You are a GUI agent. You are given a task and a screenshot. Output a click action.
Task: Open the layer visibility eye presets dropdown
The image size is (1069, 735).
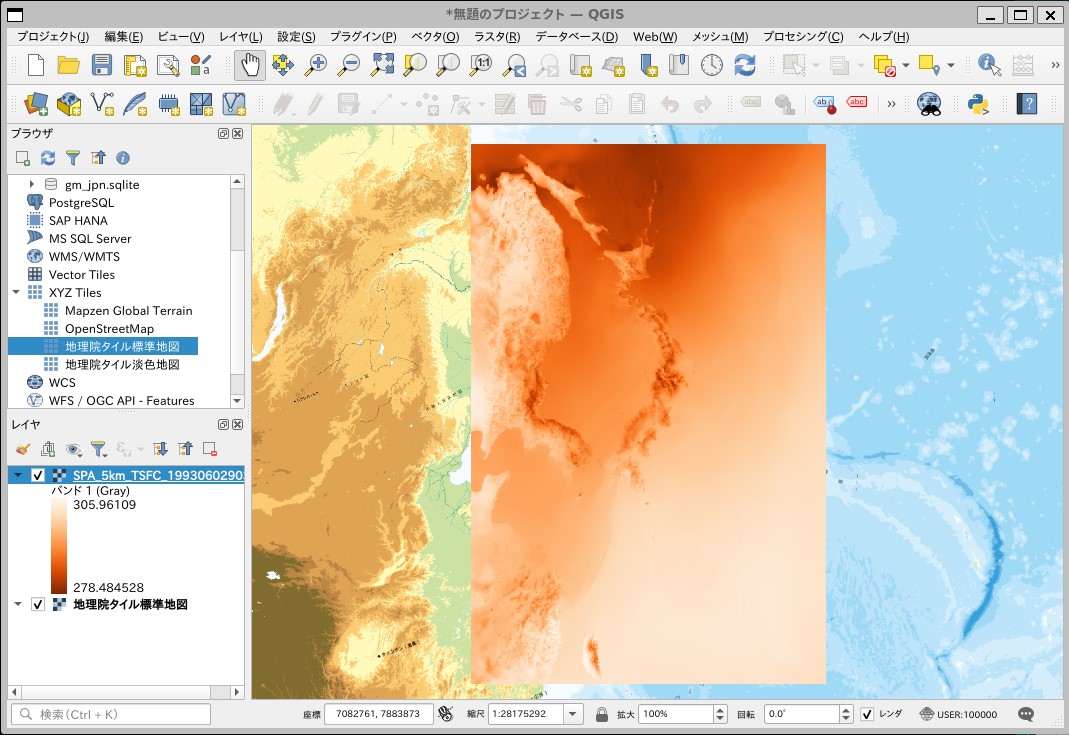click(73, 449)
